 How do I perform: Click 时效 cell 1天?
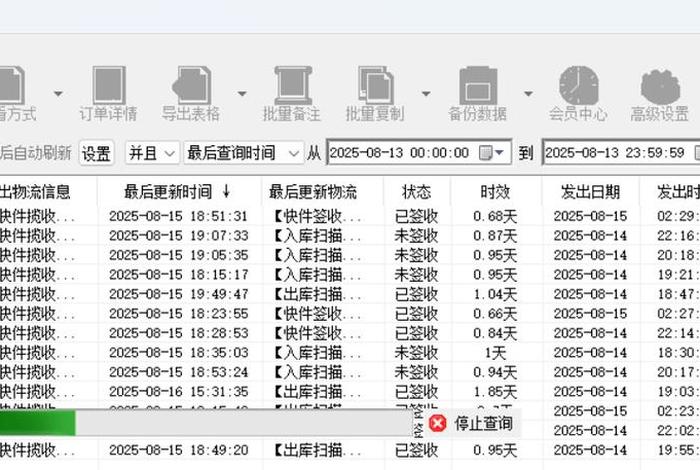click(496, 353)
